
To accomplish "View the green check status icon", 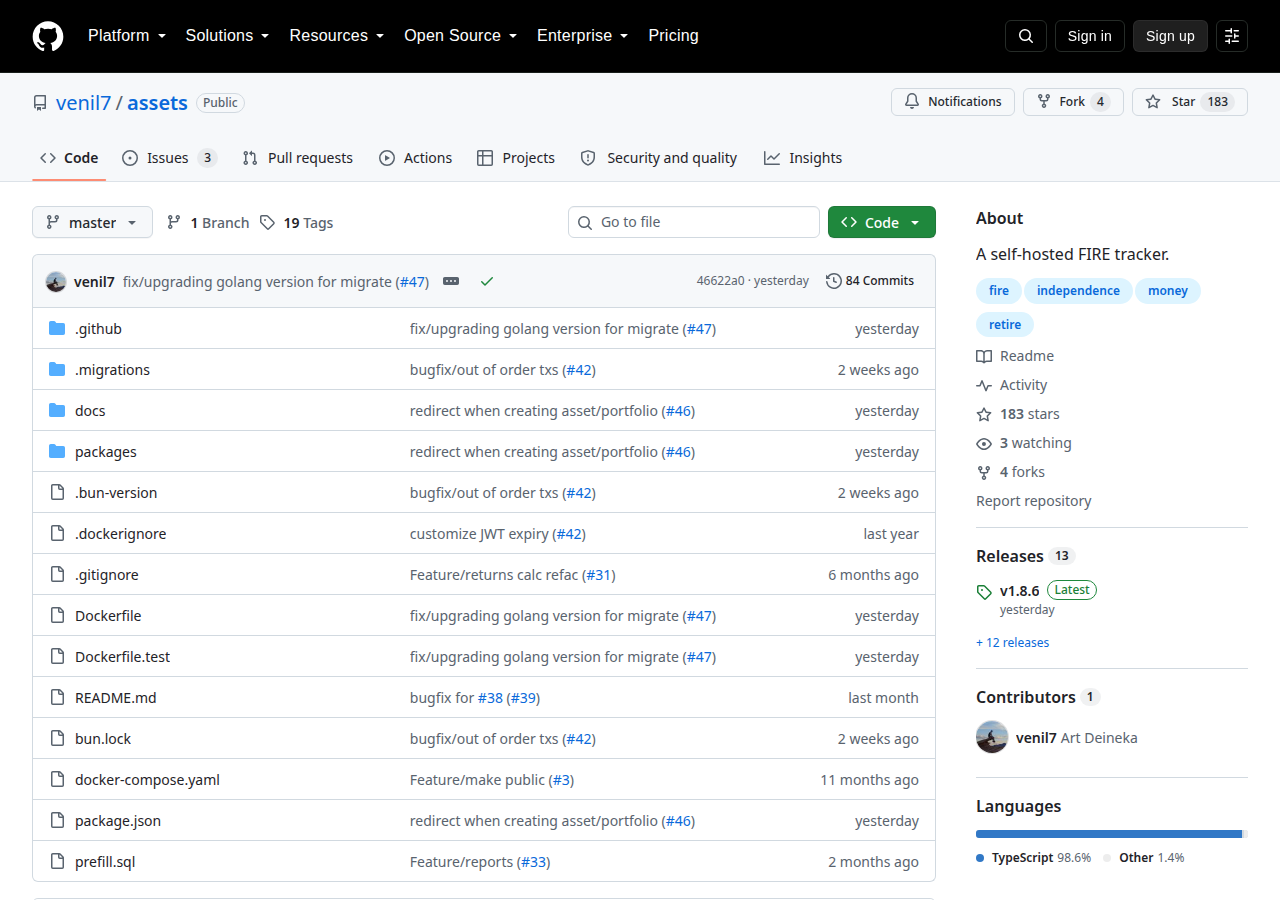I will [487, 281].
